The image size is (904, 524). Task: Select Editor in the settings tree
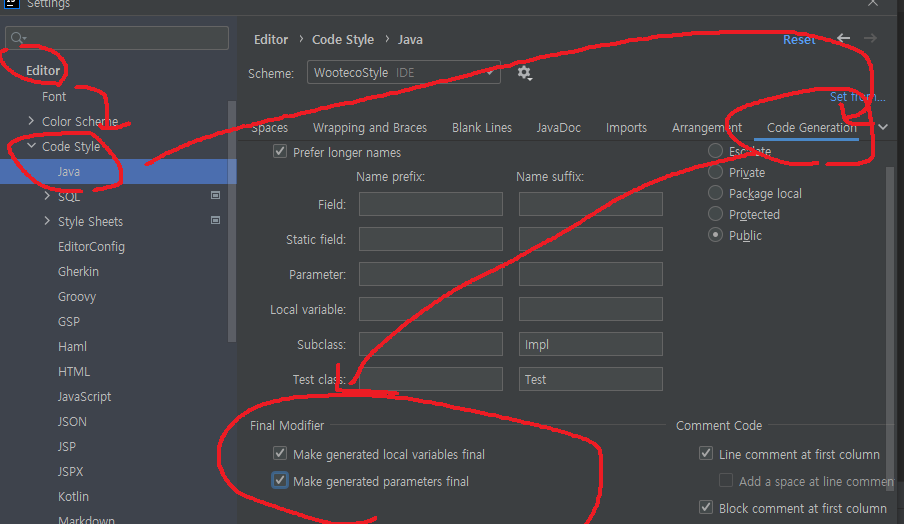click(43, 70)
